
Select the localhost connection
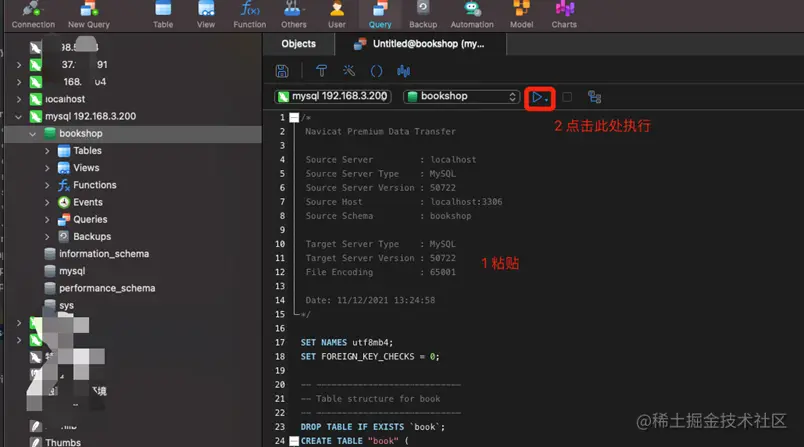click(65, 99)
